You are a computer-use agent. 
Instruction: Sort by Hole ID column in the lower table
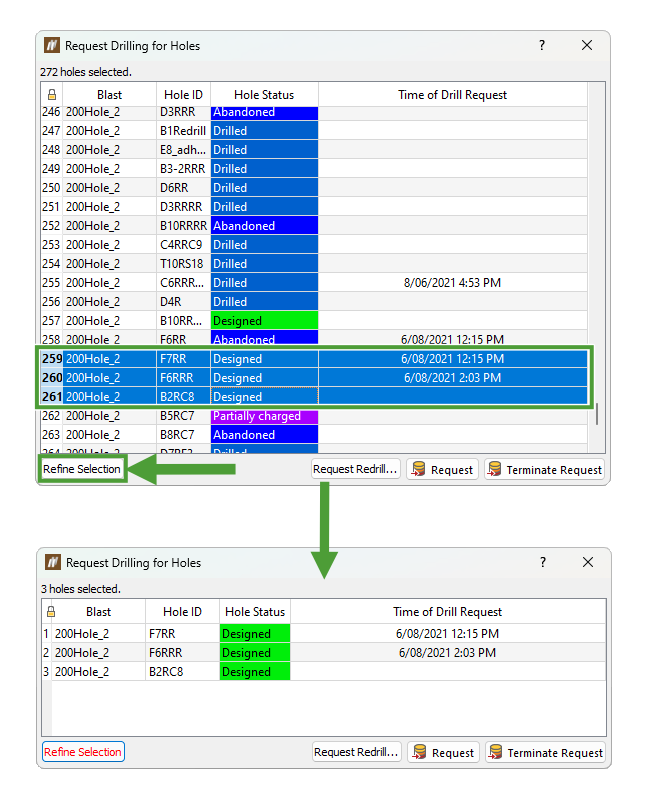pos(182,612)
